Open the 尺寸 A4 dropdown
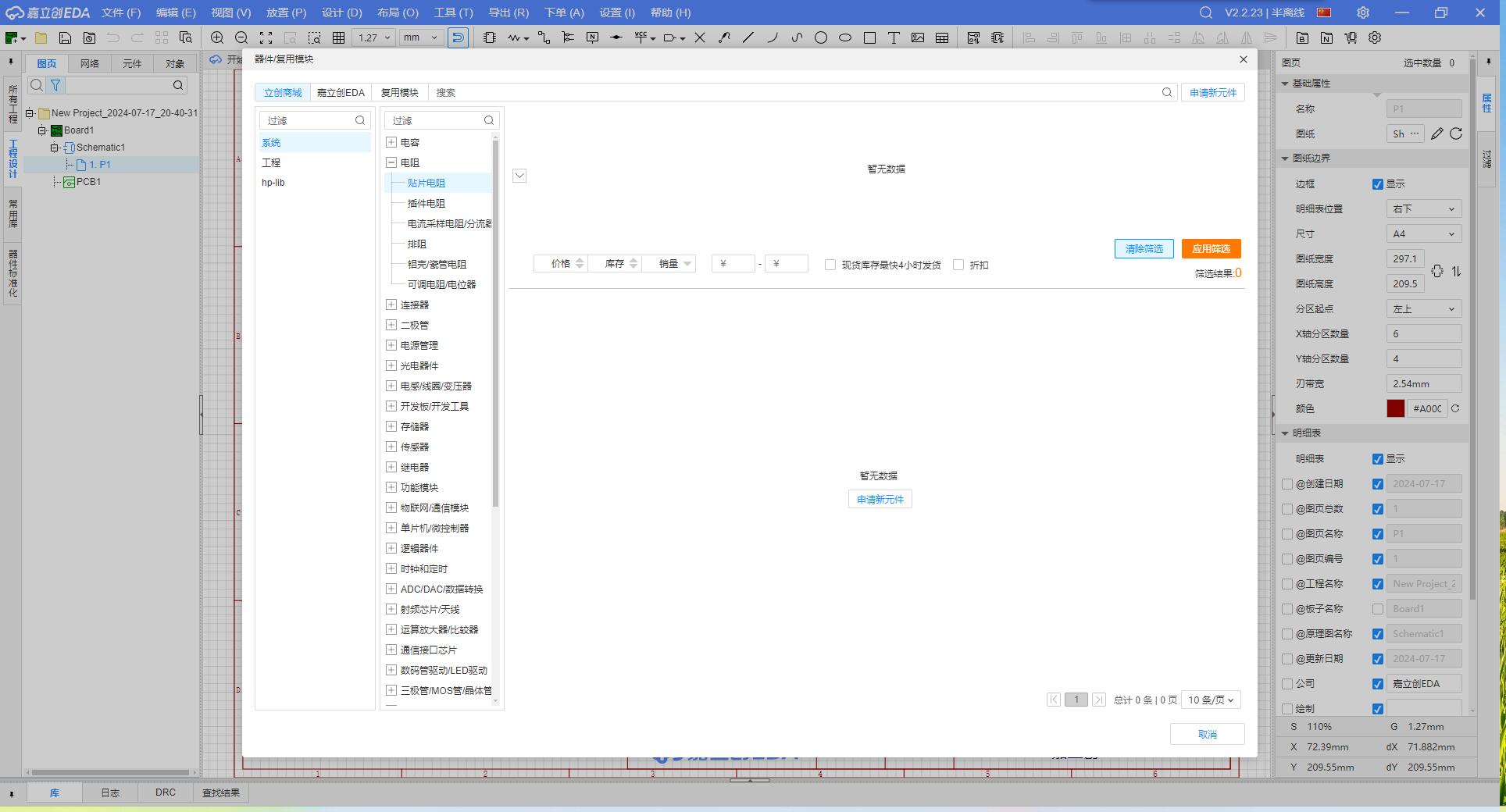Screen dimensions: 1506x812 [1423, 233]
